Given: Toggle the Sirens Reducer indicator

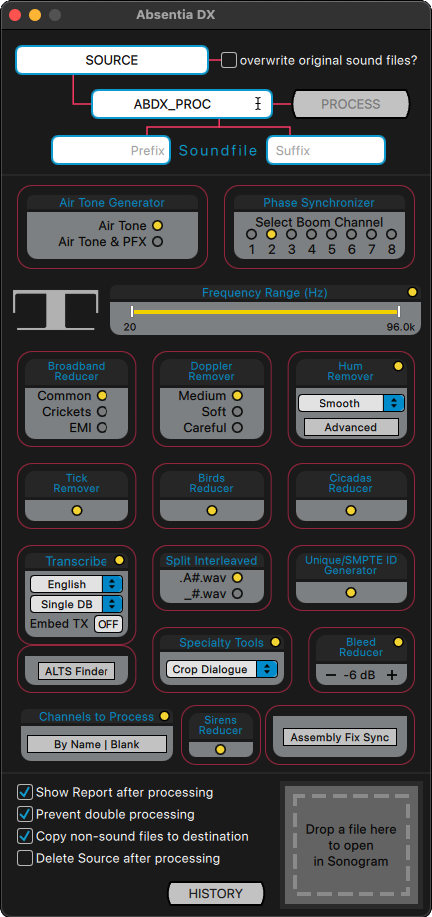Looking at the screenshot, I should [220, 749].
